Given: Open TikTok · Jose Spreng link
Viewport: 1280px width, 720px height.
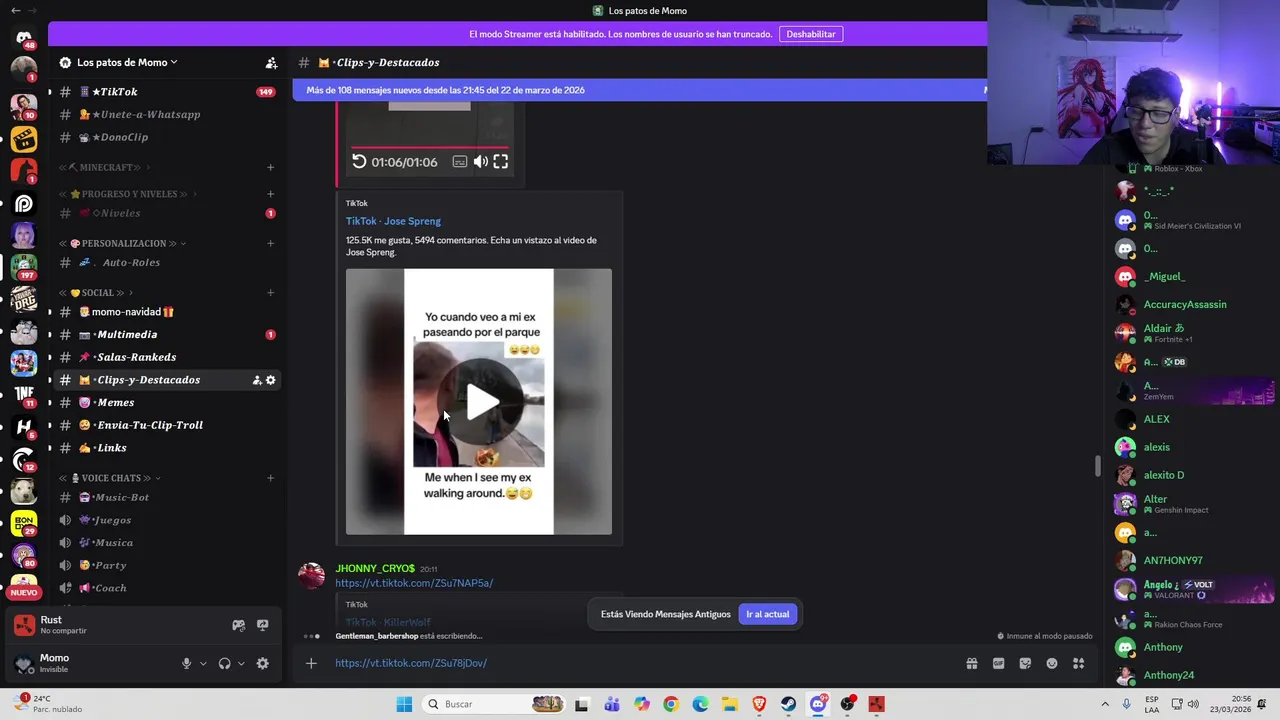Looking at the screenshot, I should click(x=393, y=221).
